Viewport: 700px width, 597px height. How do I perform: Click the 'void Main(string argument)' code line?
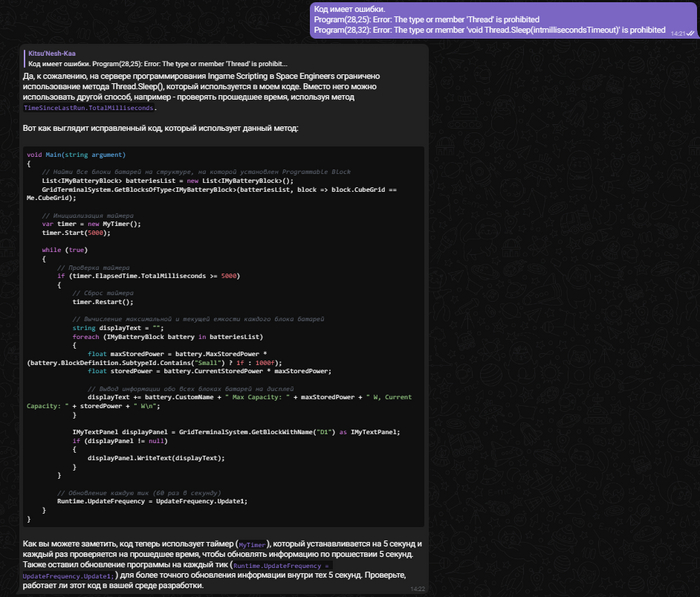76,155
